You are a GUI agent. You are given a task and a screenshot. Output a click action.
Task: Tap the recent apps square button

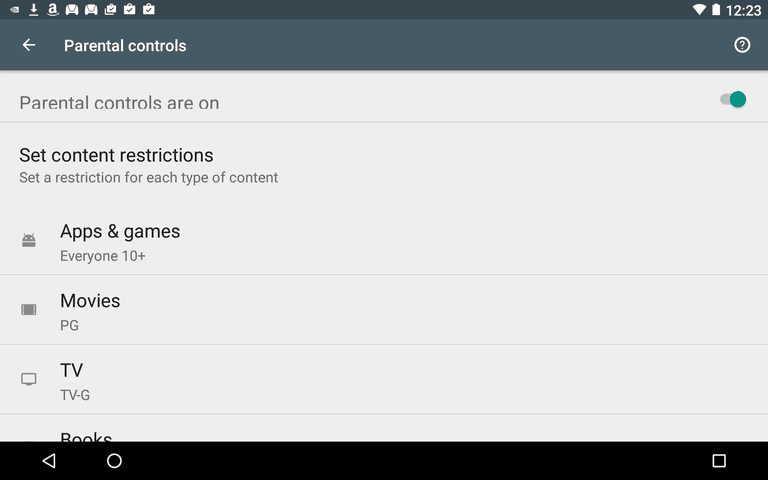point(719,460)
